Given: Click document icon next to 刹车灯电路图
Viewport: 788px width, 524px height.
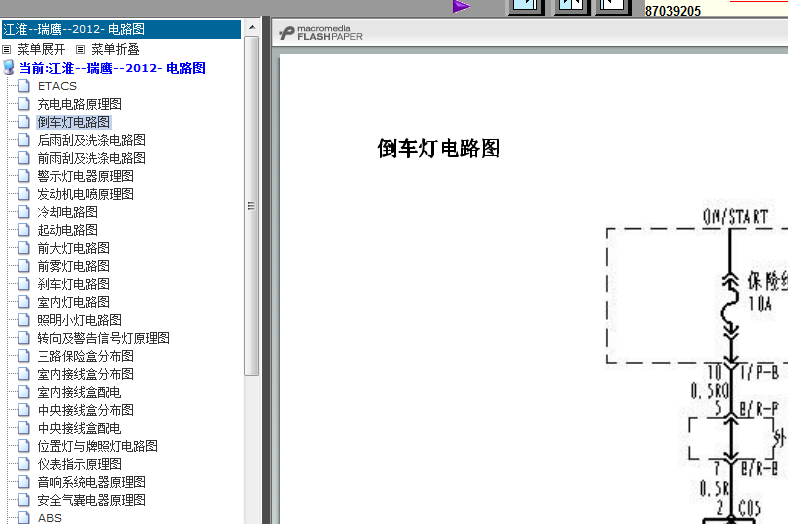Looking at the screenshot, I should point(24,284).
